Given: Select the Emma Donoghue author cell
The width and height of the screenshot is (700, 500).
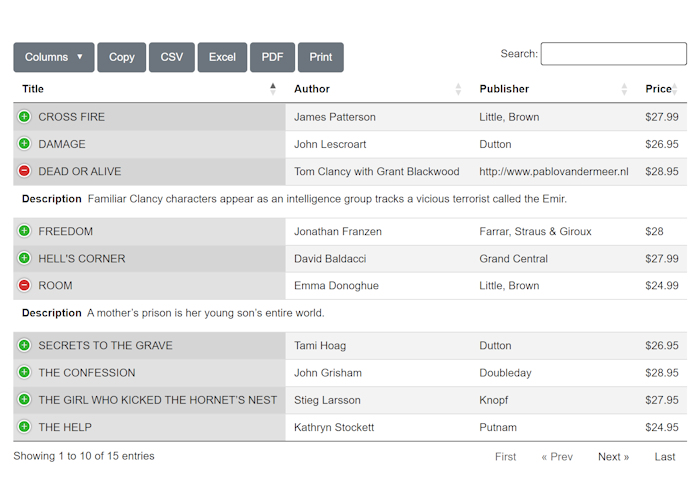Looking at the screenshot, I should click(378, 286).
